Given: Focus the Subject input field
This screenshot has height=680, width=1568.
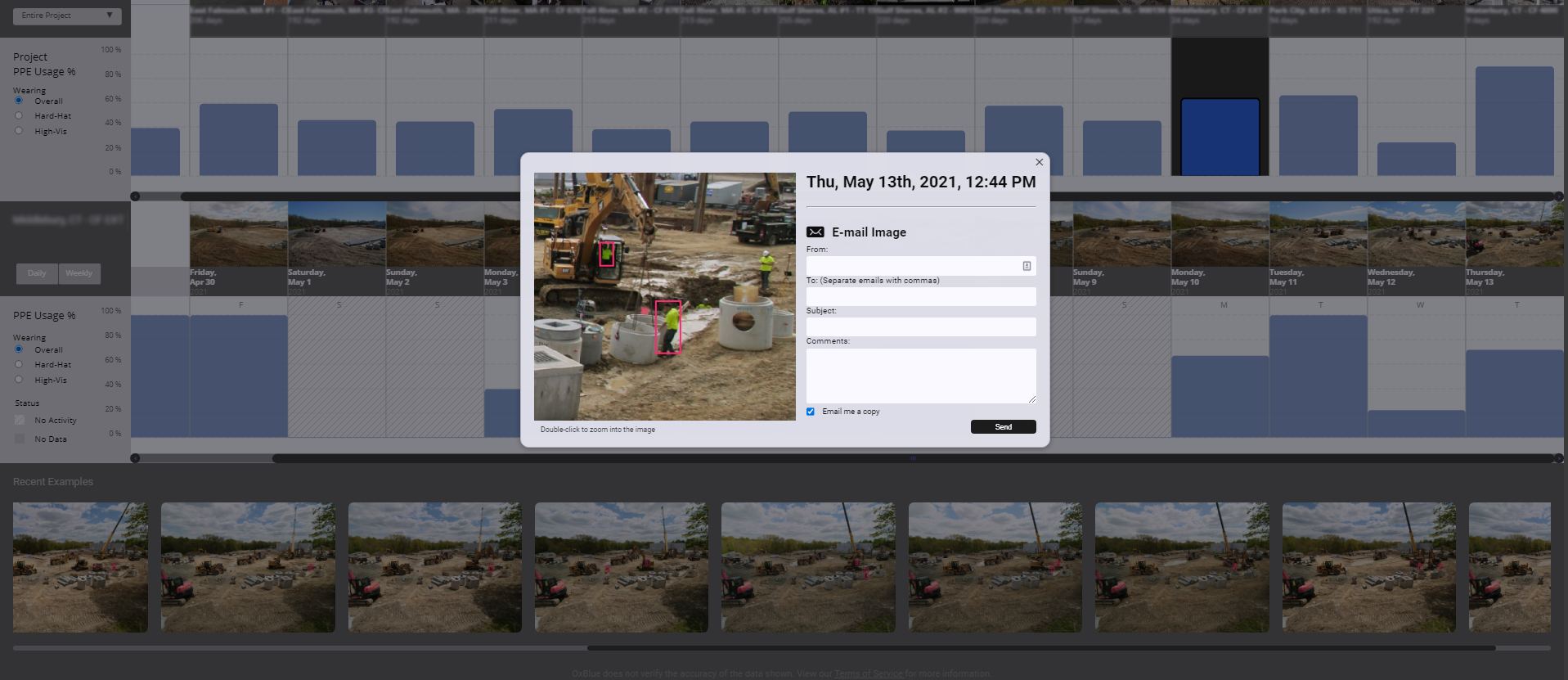Looking at the screenshot, I should pyautogui.click(x=921, y=326).
